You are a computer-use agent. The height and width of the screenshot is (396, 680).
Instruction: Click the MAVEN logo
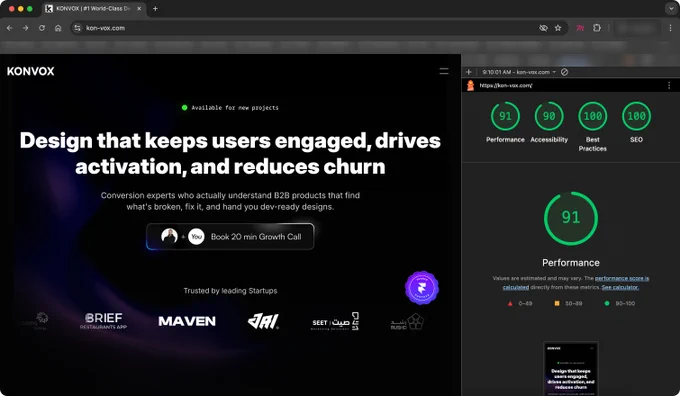tap(187, 321)
